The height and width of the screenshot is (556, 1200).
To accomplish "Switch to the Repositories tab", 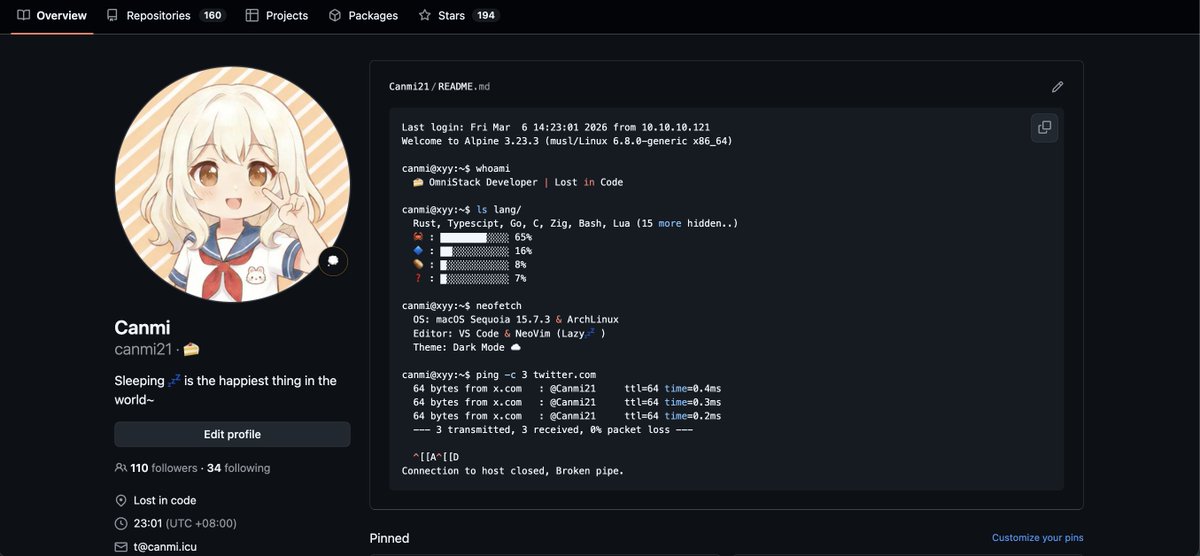I will pos(166,16).
